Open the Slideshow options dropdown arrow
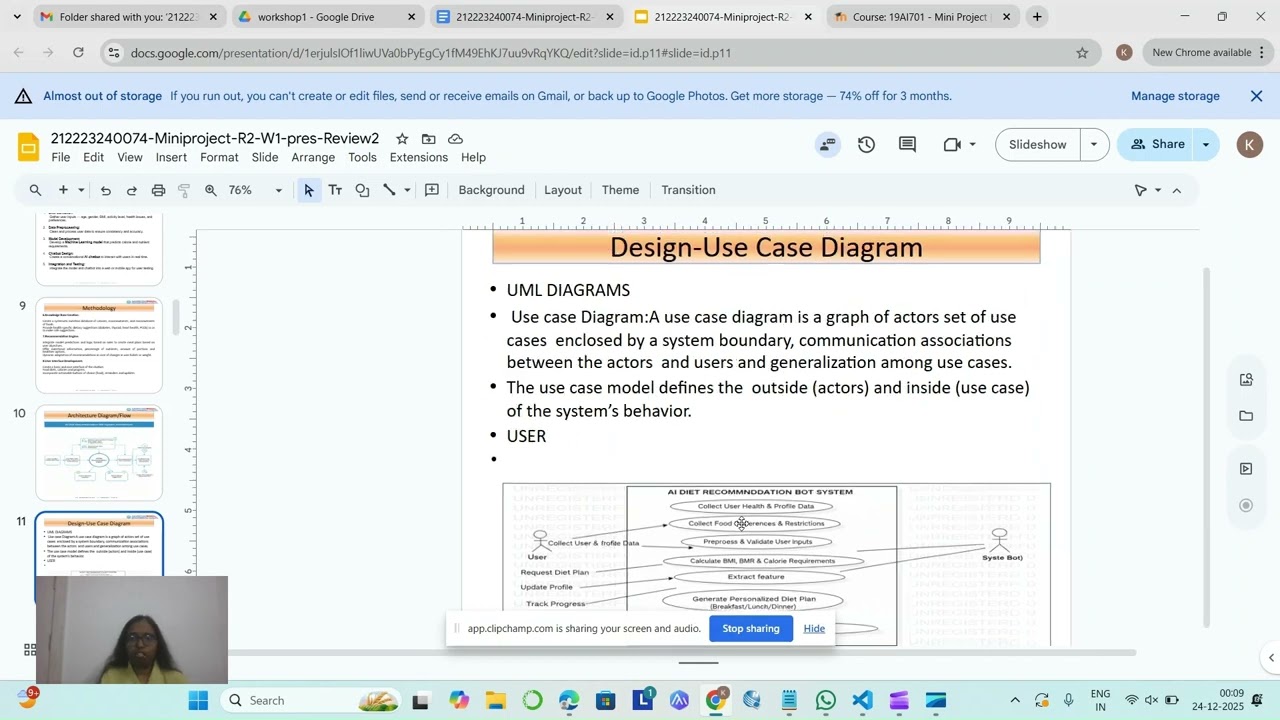This screenshot has height=720, width=1280. coord(1094,145)
